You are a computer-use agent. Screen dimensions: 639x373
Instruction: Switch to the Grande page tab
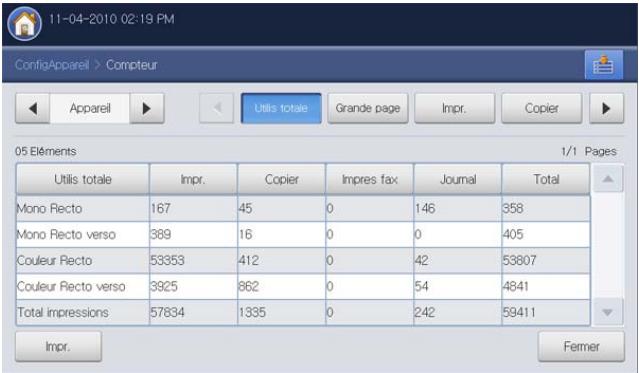368,108
